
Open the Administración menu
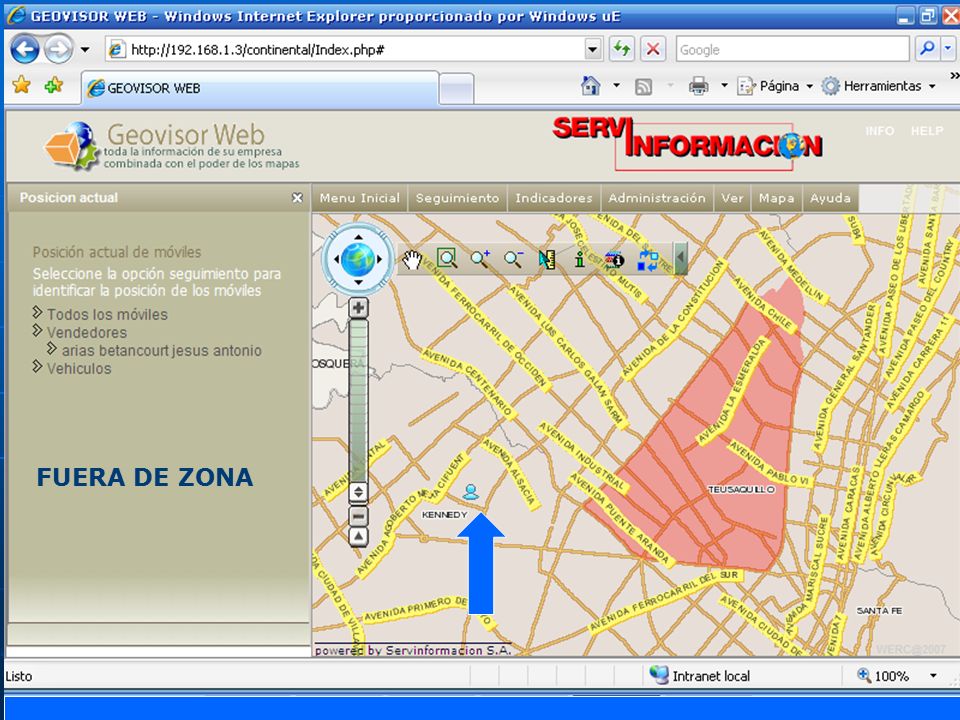click(x=657, y=198)
